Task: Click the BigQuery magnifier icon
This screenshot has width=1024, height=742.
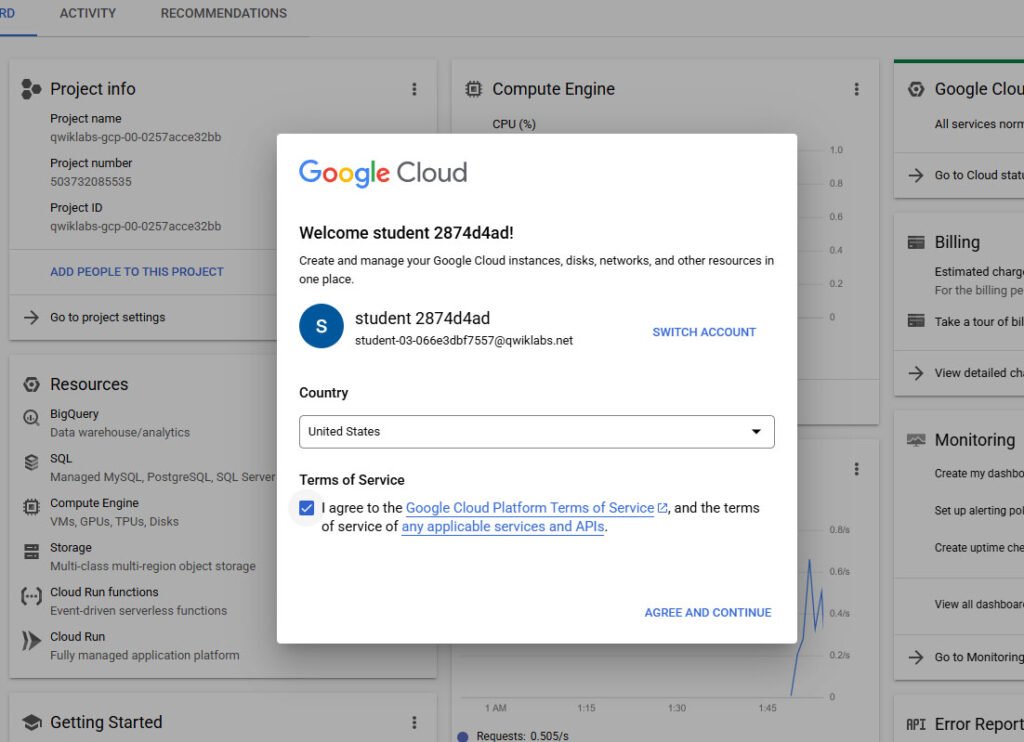Action: pyautogui.click(x=31, y=417)
